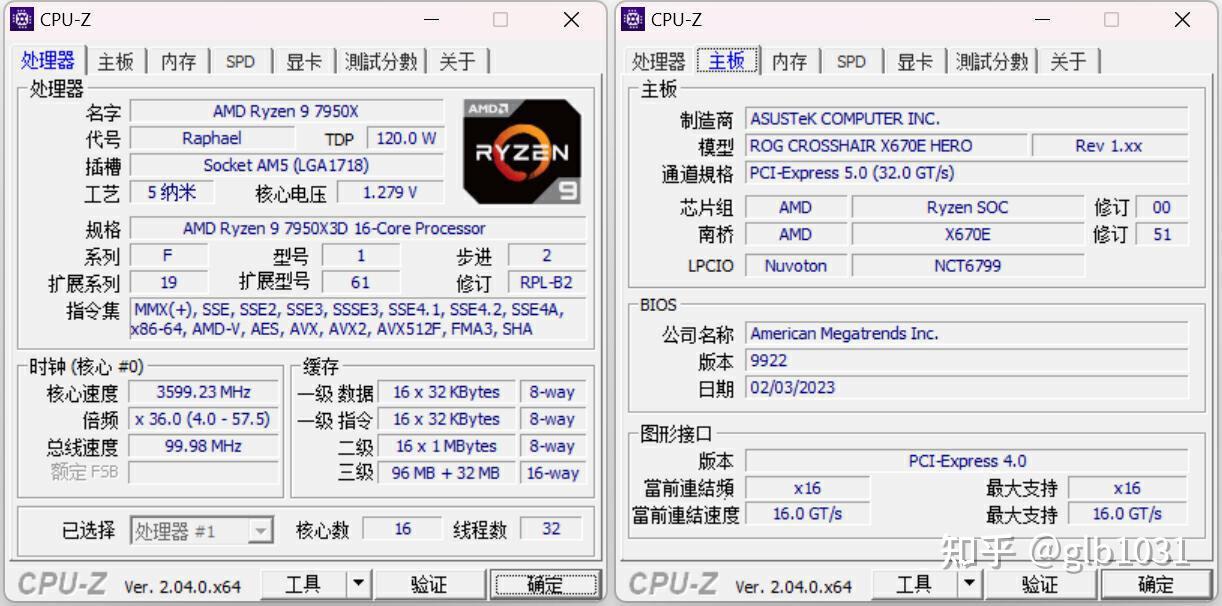Switch to the SPD tab in left window
1222x606 pixels.
point(239,60)
